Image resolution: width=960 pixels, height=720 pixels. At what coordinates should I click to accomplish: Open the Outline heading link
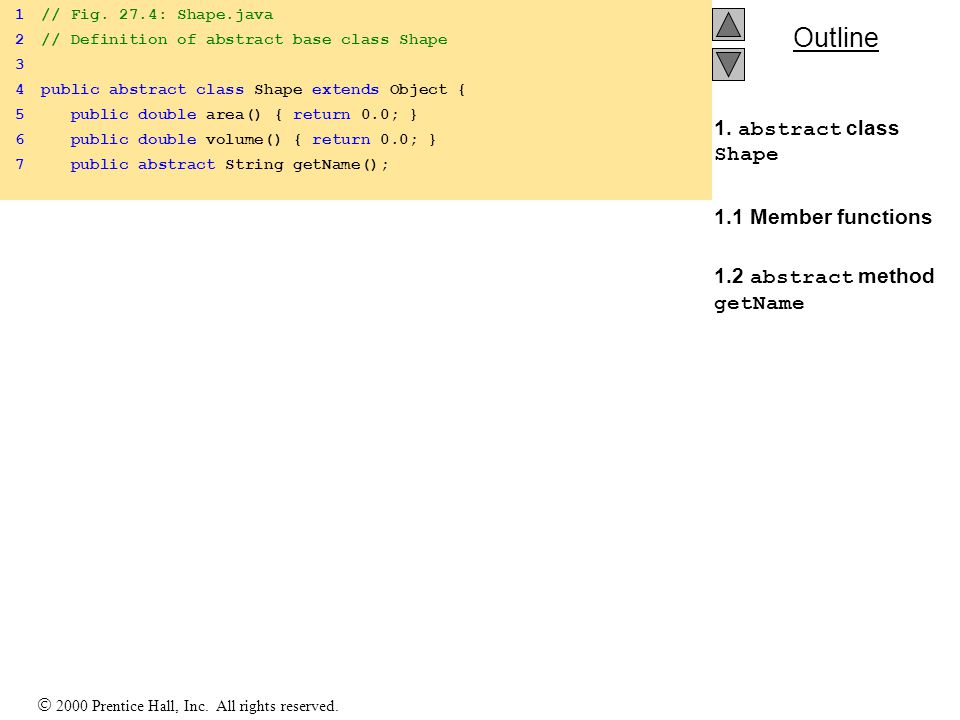point(836,38)
